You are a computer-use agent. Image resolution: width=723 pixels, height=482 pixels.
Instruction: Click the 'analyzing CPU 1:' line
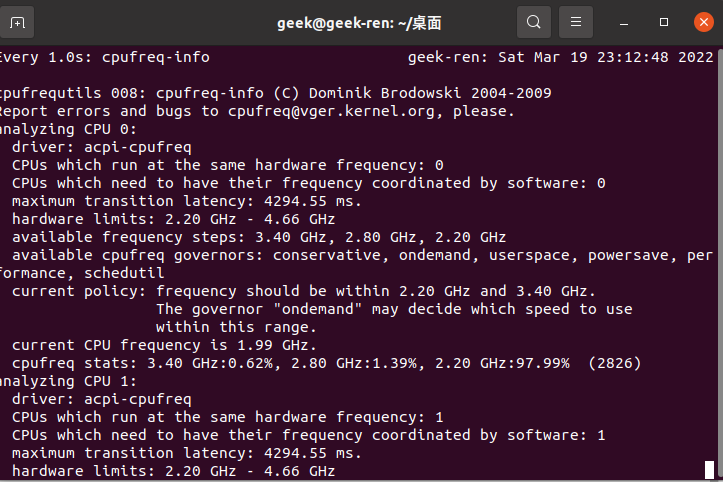pos(68,381)
